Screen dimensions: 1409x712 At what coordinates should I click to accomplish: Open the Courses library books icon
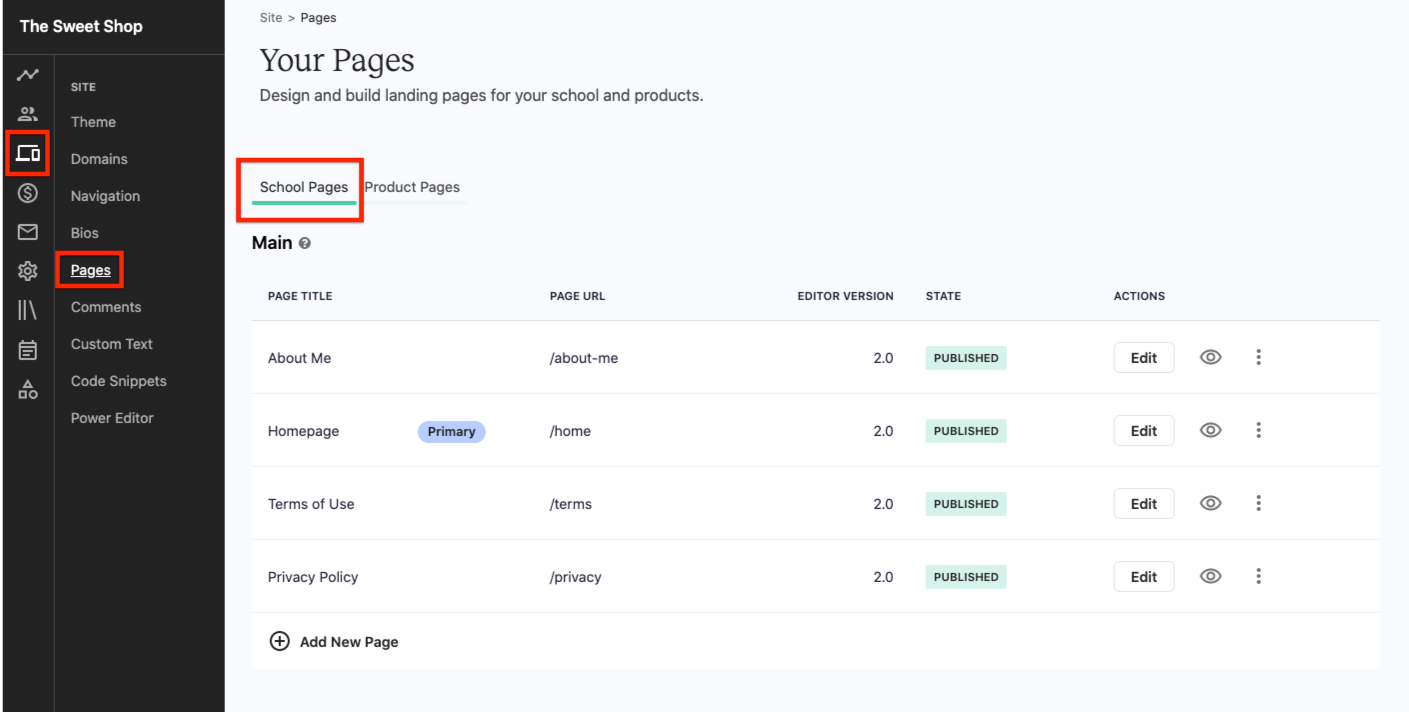coord(28,310)
